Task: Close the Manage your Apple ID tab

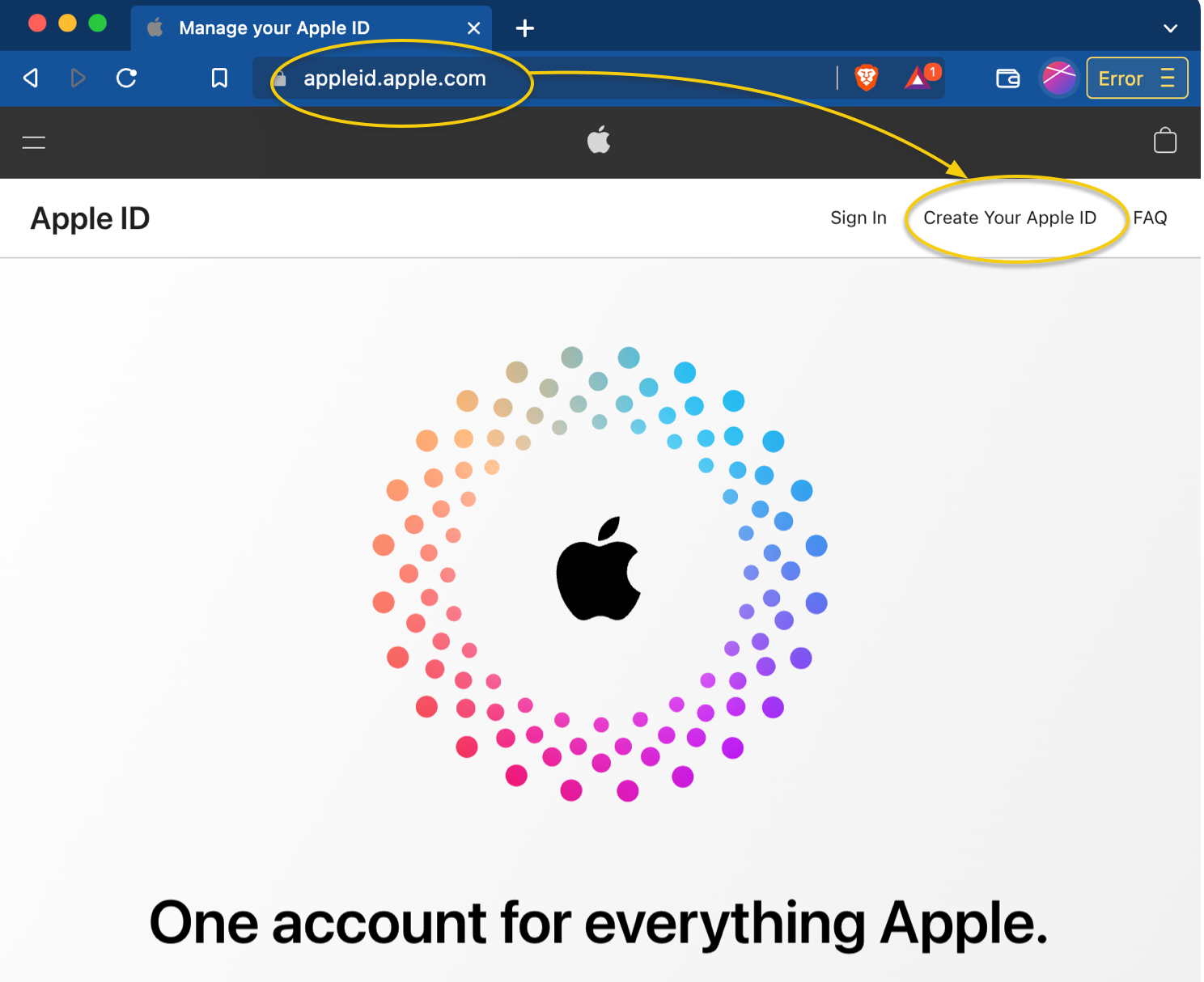Action: (474, 28)
